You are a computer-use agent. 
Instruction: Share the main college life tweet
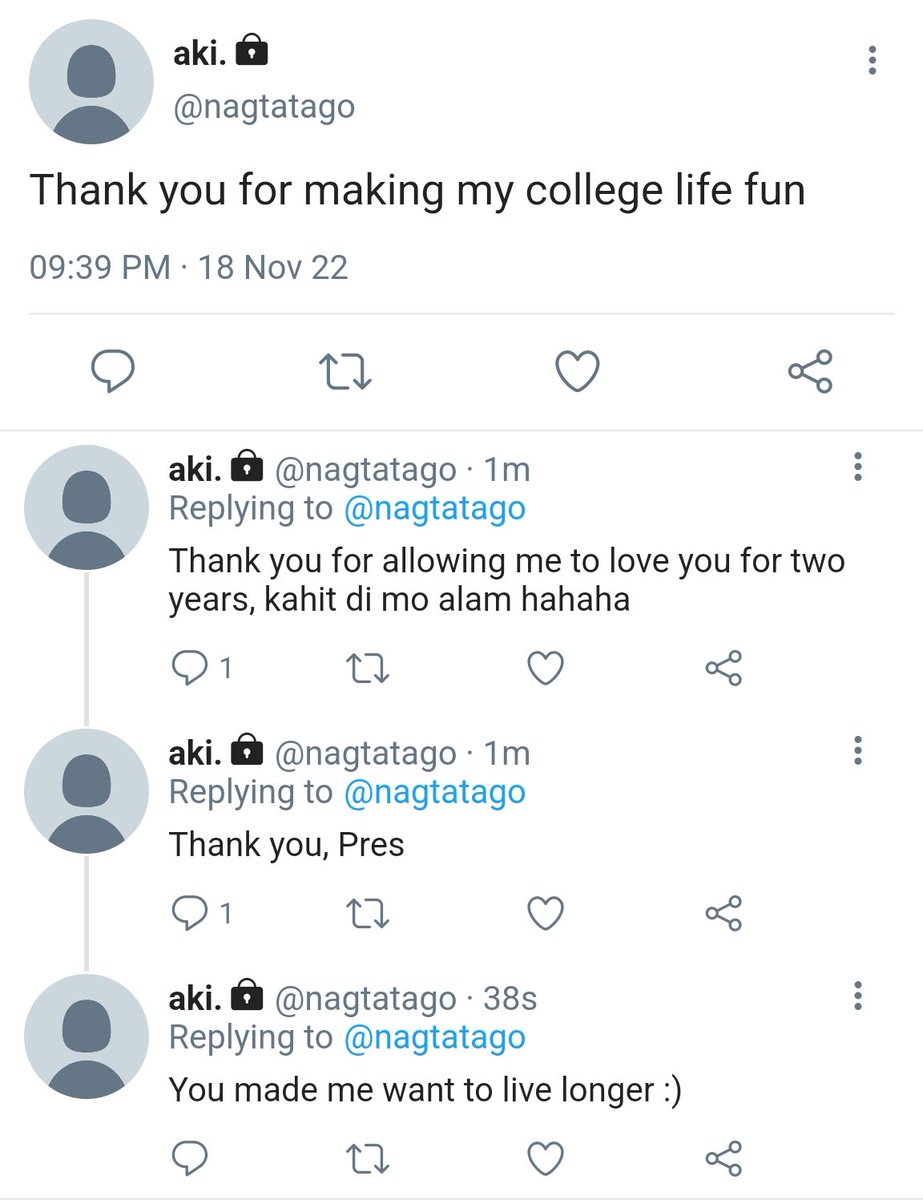click(810, 372)
